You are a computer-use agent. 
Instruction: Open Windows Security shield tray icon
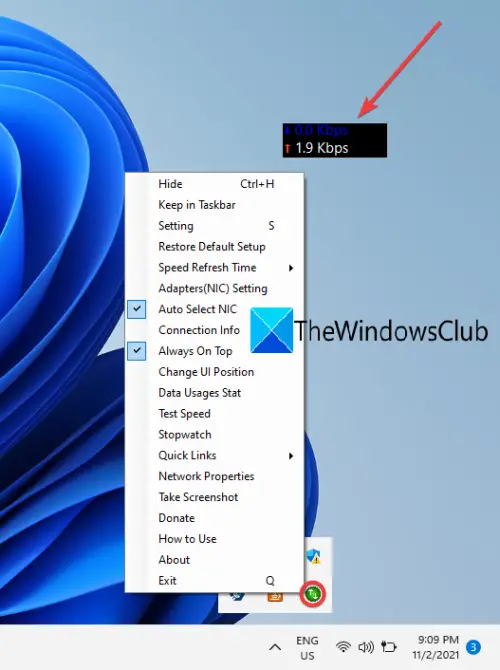[x=313, y=556]
